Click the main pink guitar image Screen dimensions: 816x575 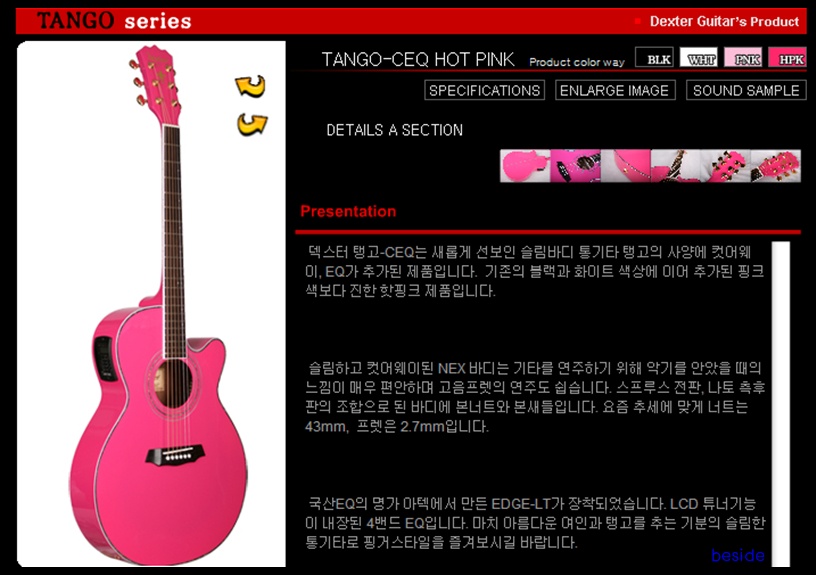point(158,304)
